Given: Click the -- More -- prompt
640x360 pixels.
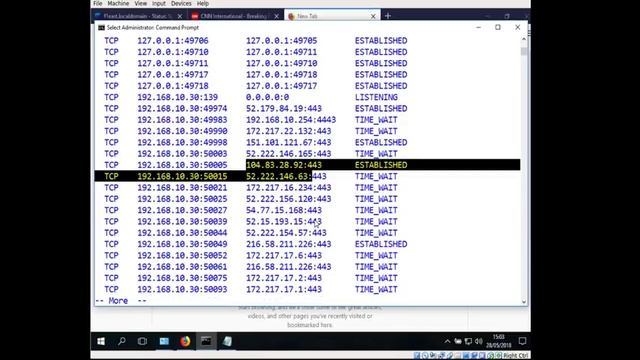Looking at the screenshot, I should tap(120, 301).
